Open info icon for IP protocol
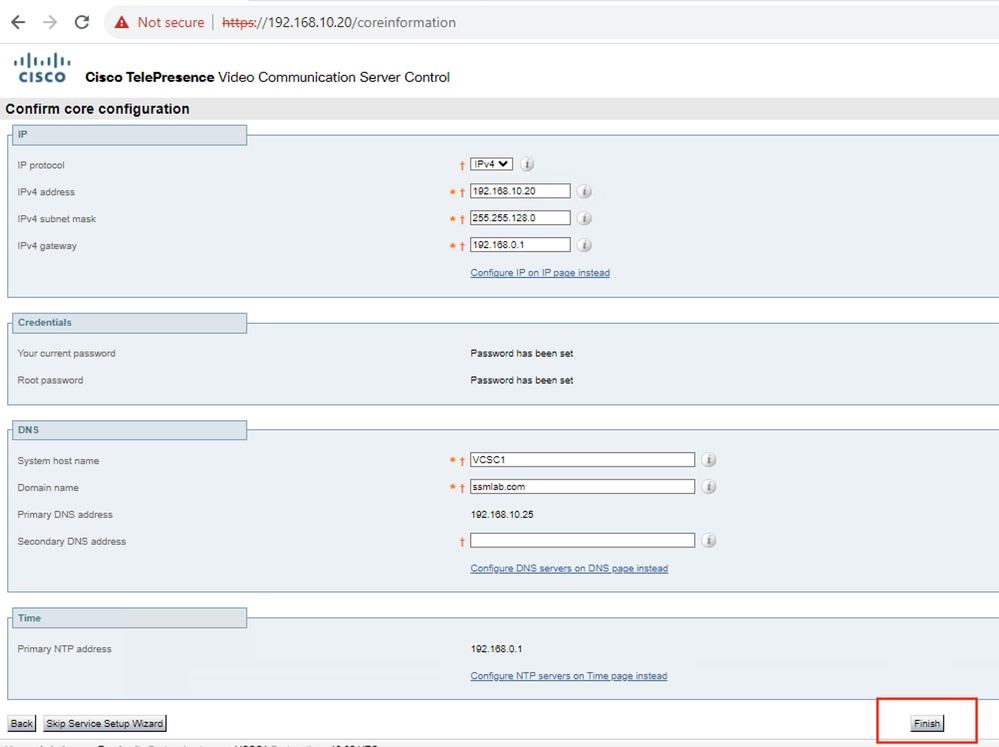This screenshot has width=999, height=747. coord(527,164)
